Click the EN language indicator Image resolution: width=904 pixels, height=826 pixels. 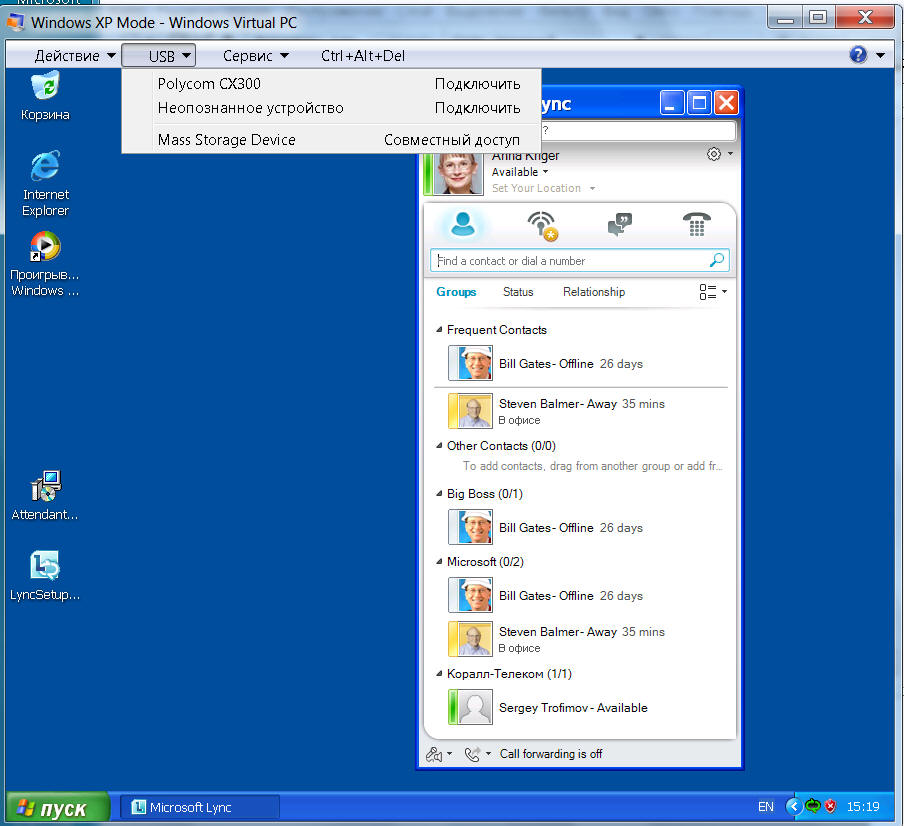766,806
